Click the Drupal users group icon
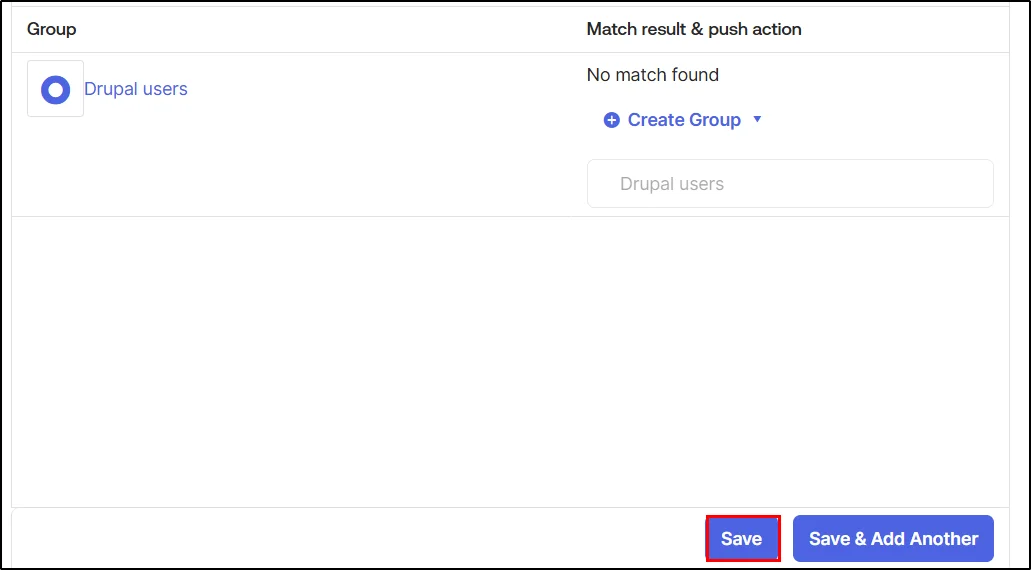Screen dimensions: 1031x570 coord(55,89)
